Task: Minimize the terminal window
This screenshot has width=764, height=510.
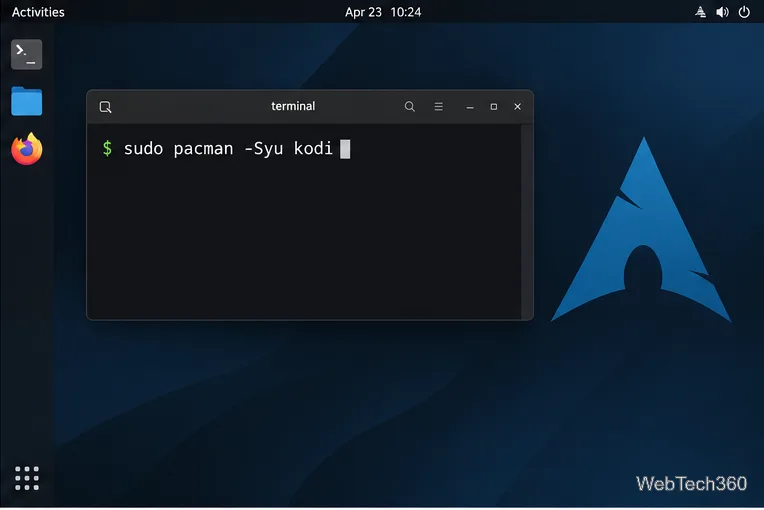Action: [x=470, y=107]
